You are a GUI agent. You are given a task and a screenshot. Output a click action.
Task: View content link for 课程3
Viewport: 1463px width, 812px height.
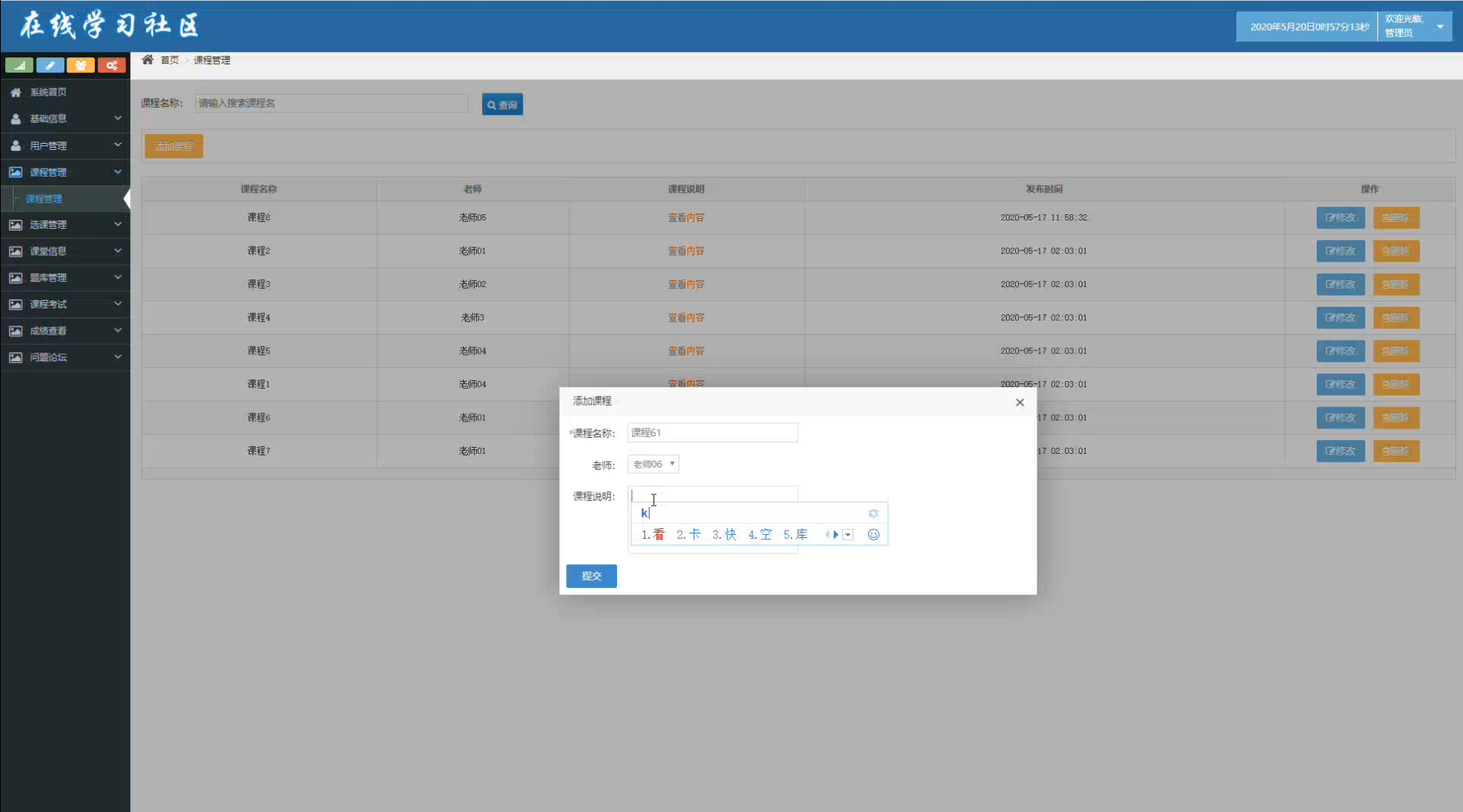coord(686,284)
